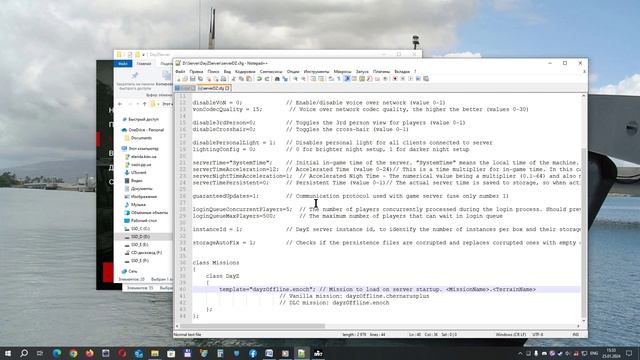Screen dimensions: 640x360
Task: Paste using the clipboard toolbar icon
Action: (x=249, y=79)
